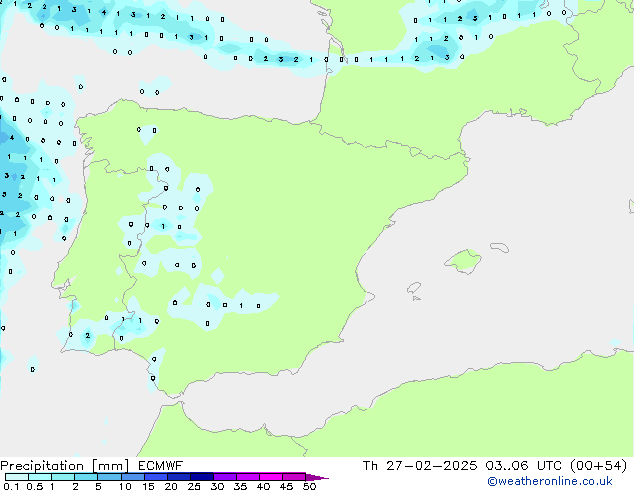This screenshot has width=634, height=490.
Task: Select the 5–10 mm legend color swatch
Action: 109,477
